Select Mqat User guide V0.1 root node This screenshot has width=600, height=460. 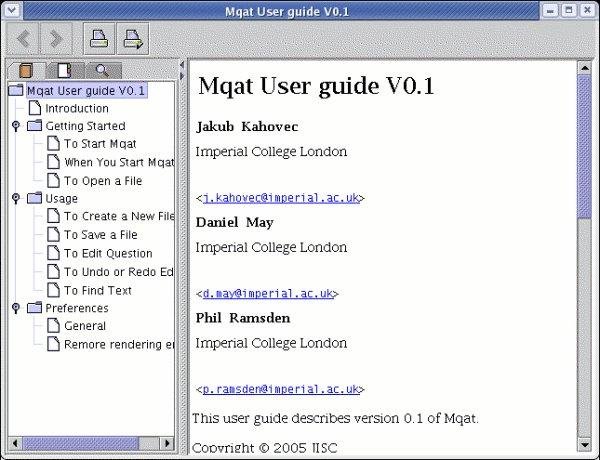(86, 91)
